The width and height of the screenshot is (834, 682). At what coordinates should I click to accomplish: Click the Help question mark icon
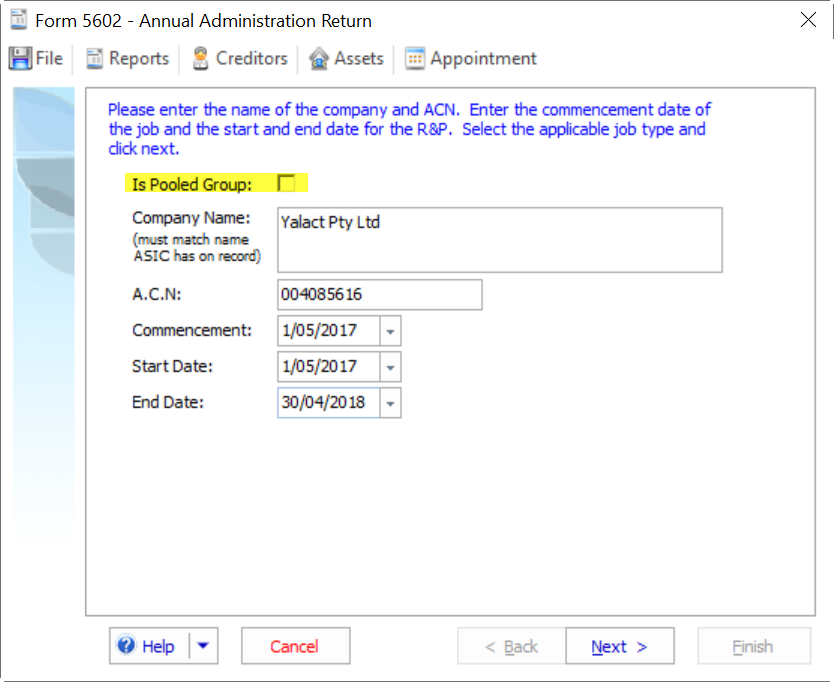point(128,645)
